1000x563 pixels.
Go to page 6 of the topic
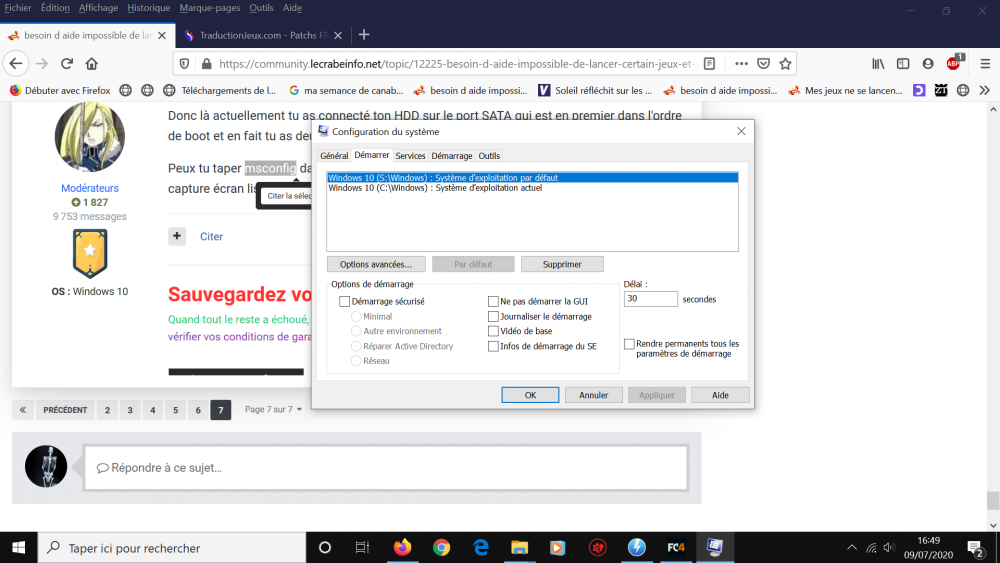coord(198,410)
